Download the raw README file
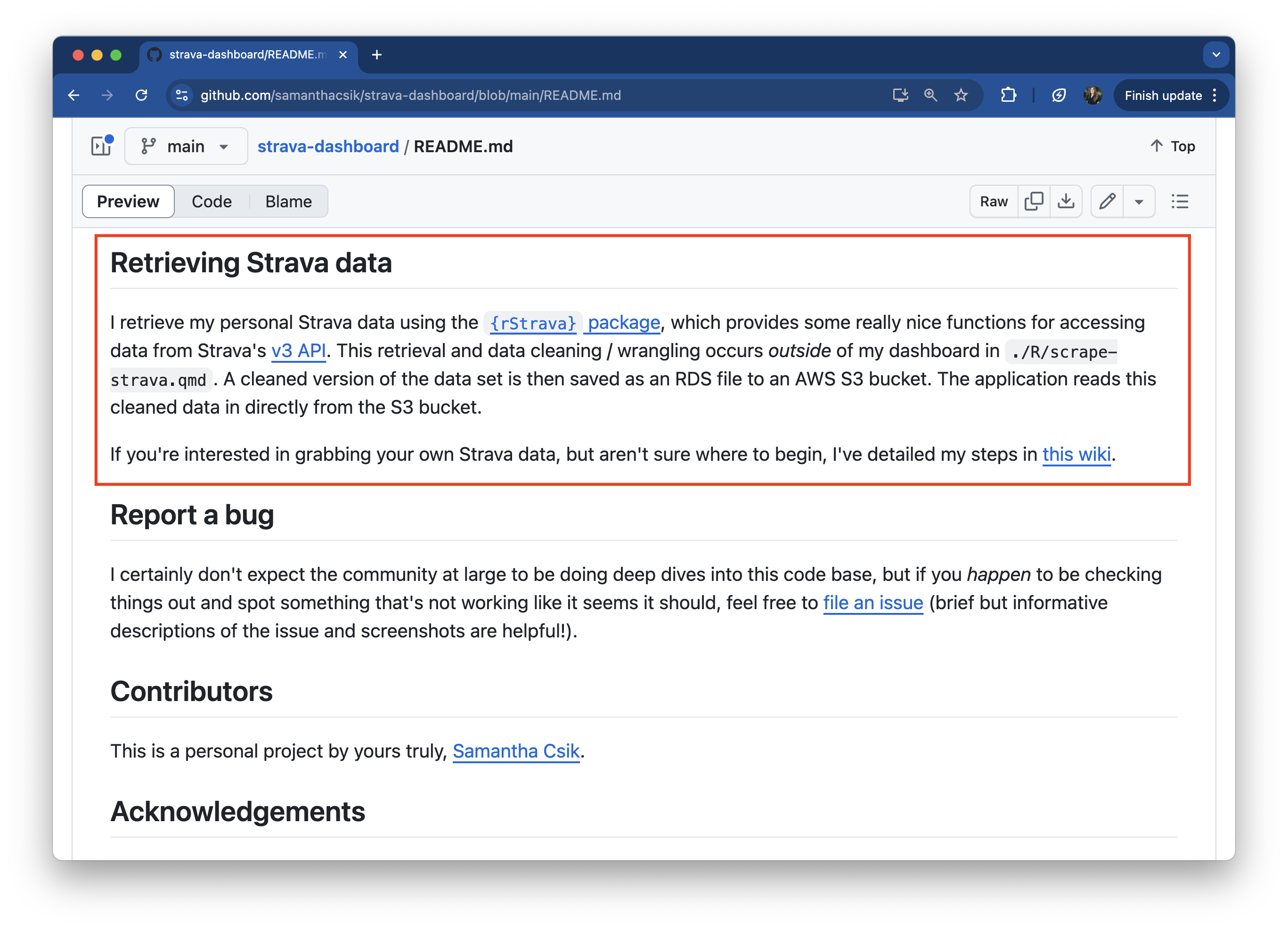The height and width of the screenshot is (930, 1288). click(x=1065, y=202)
